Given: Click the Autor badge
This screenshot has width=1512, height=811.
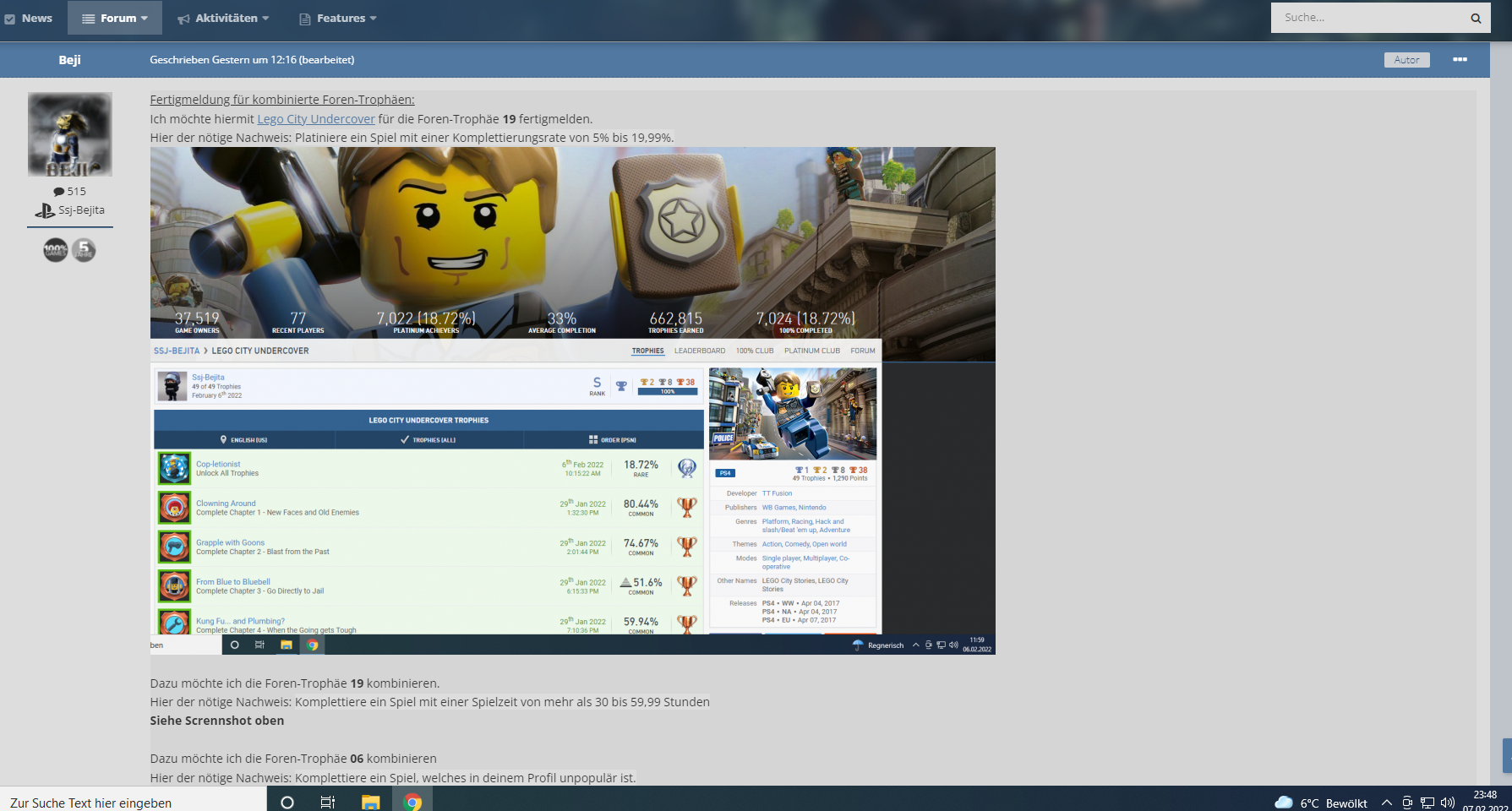Looking at the screenshot, I should pyautogui.click(x=1406, y=60).
